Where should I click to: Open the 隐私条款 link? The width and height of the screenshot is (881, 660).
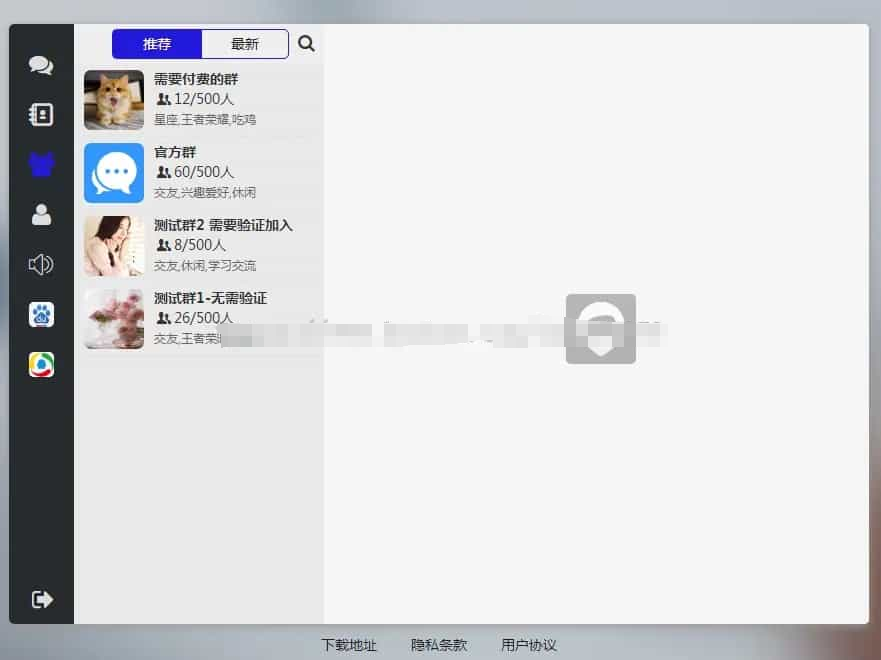coord(439,645)
